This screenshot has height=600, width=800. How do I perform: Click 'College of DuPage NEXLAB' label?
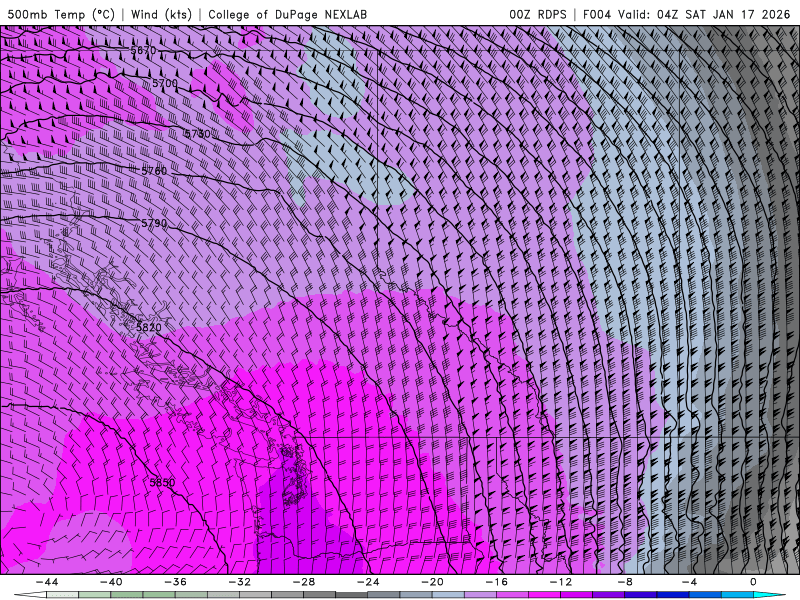click(287, 14)
